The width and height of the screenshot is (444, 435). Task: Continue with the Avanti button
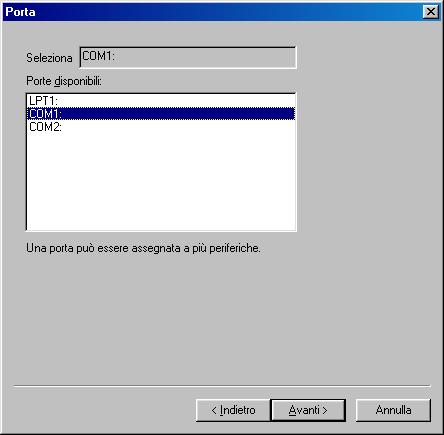308,410
